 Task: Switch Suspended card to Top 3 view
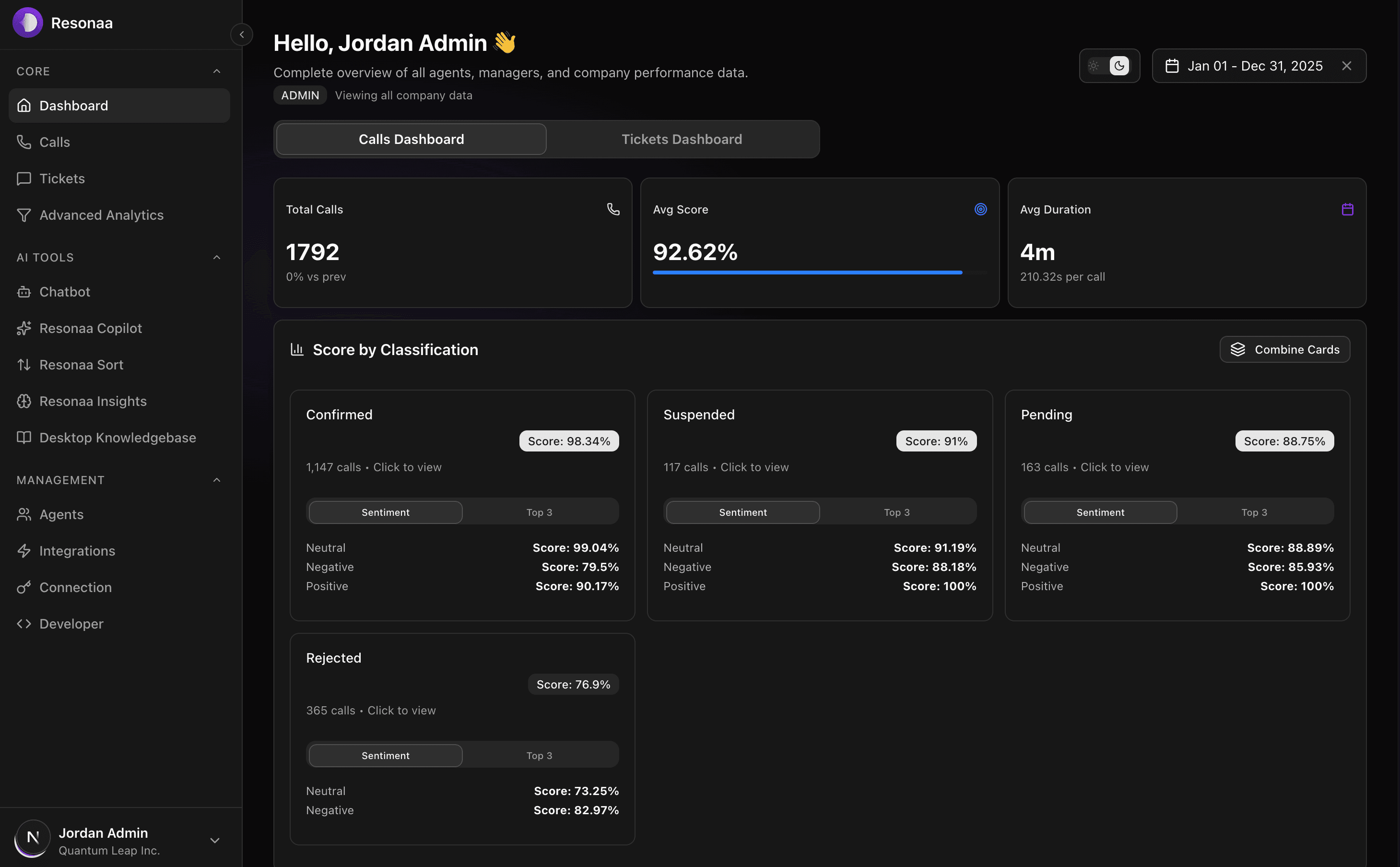point(897,511)
